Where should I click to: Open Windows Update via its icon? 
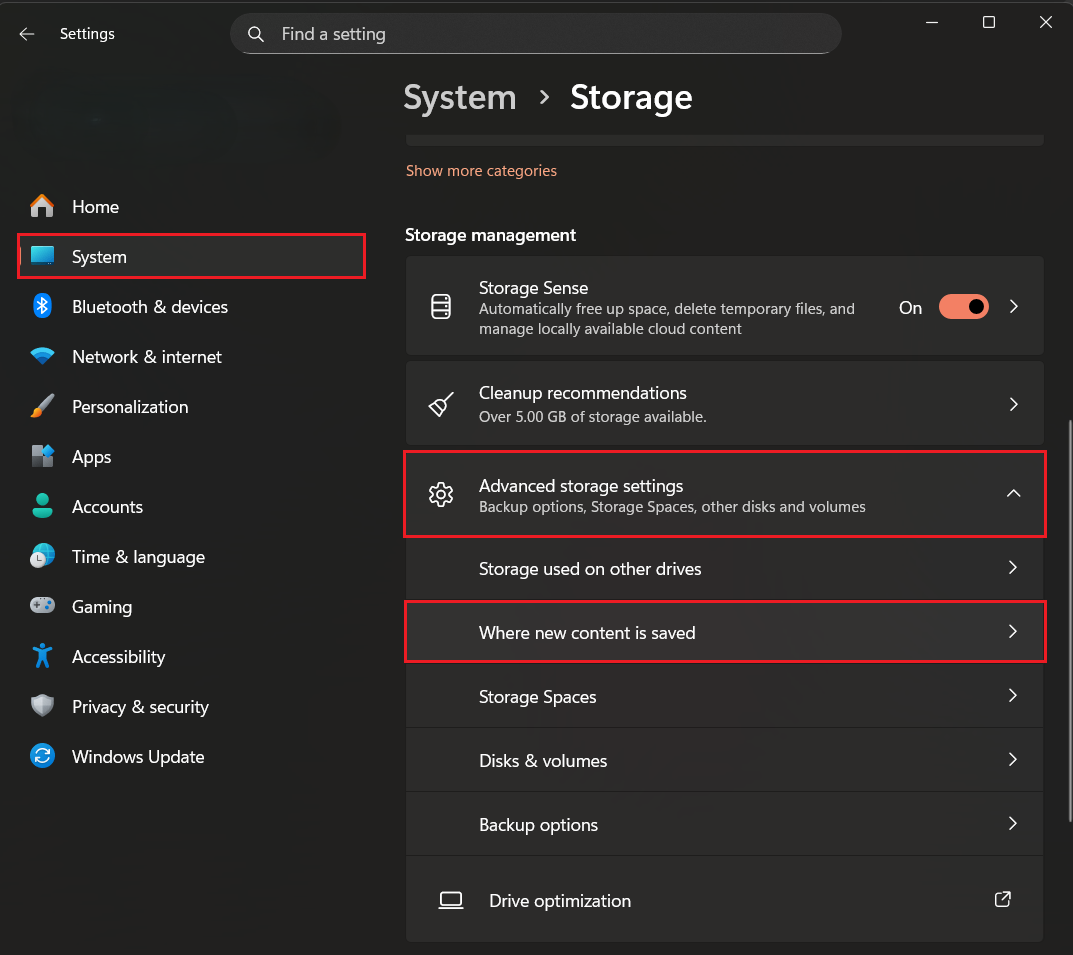click(x=40, y=756)
